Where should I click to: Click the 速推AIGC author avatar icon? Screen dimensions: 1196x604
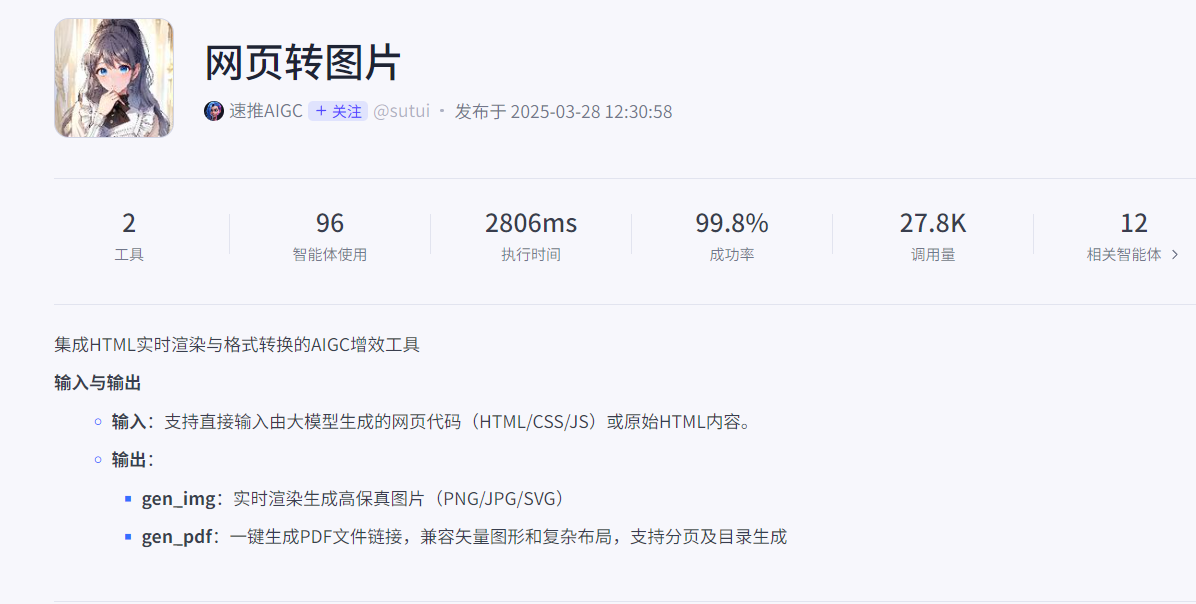point(214,111)
